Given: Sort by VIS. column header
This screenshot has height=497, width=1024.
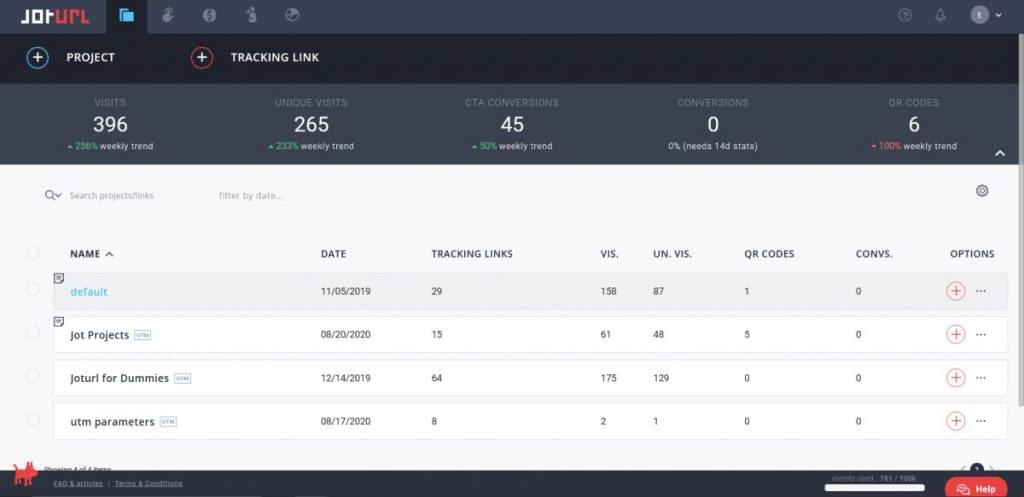Looking at the screenshot, I should click(x=609, y=254).
